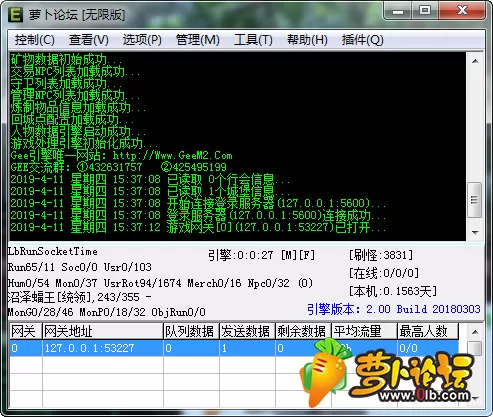The image size is (493, 417).
Task: Open the 管理(M) menu
Action: pyautogui.click(x=198, y=40)
